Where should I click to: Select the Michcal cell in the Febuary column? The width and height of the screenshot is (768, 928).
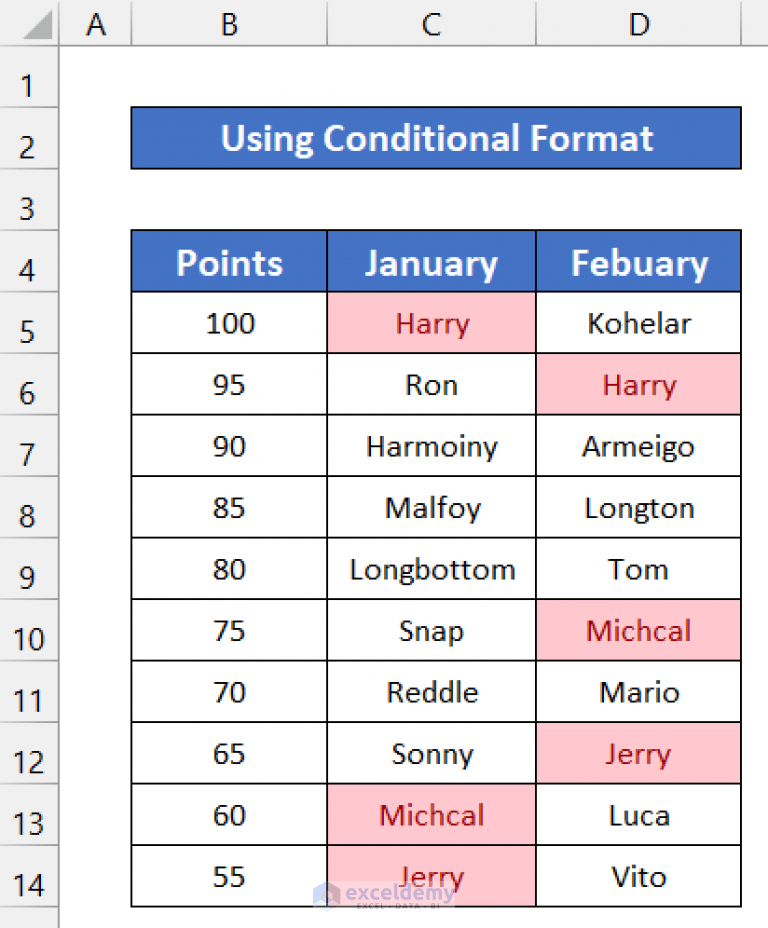[x=639, y=630]
